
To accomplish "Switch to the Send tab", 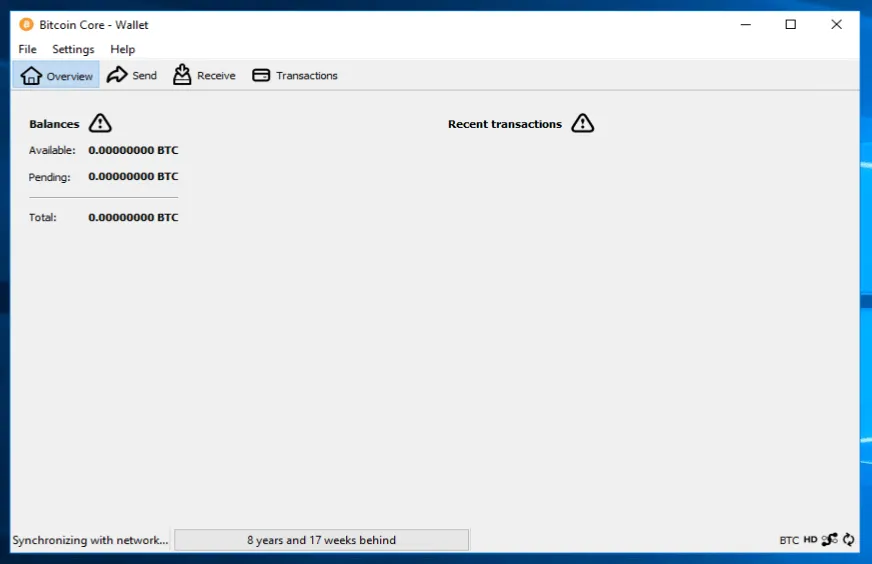I will (132, 75).
